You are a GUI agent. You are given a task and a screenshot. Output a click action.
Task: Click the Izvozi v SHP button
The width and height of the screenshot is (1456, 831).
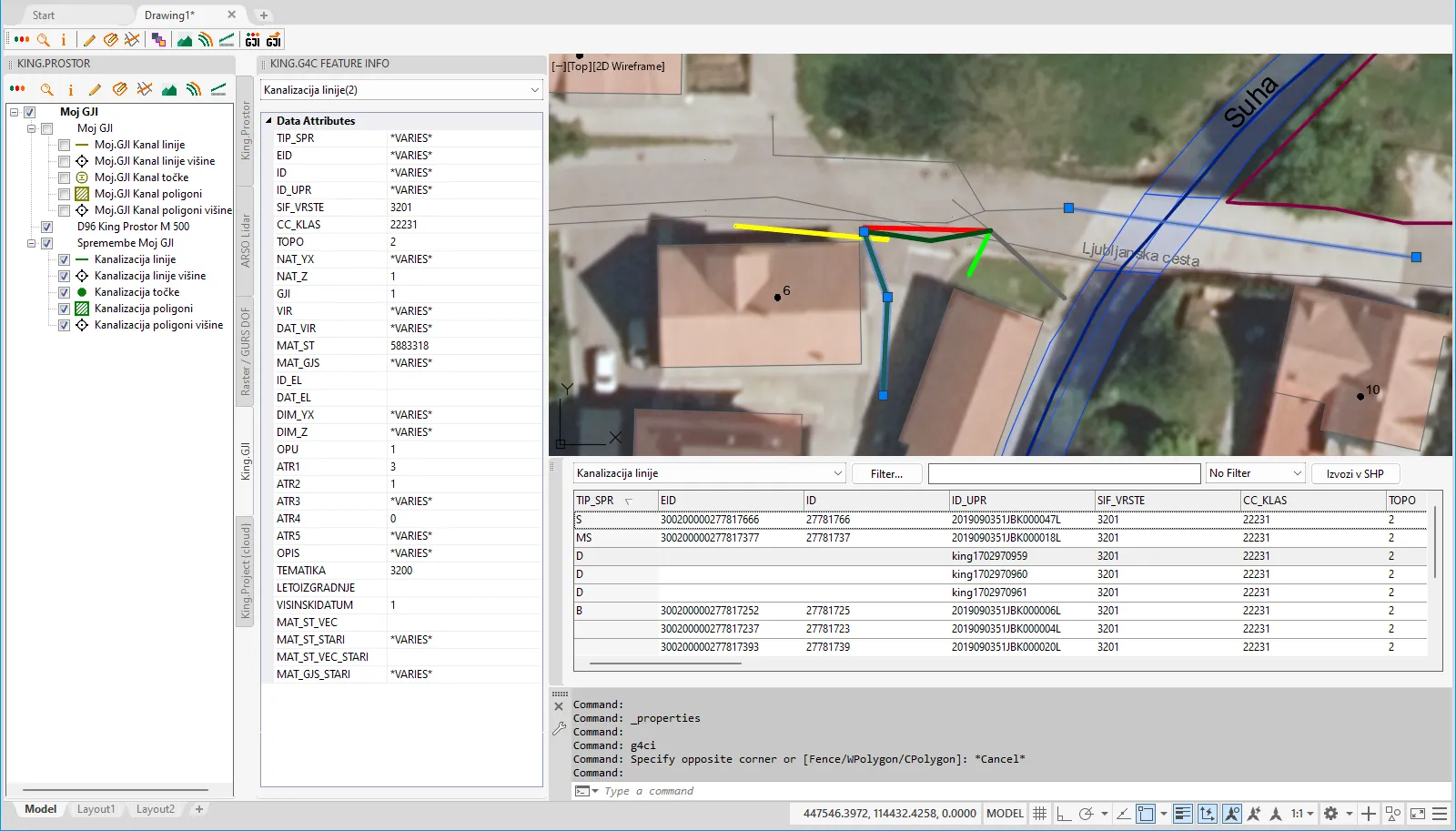click(1354, 474)
